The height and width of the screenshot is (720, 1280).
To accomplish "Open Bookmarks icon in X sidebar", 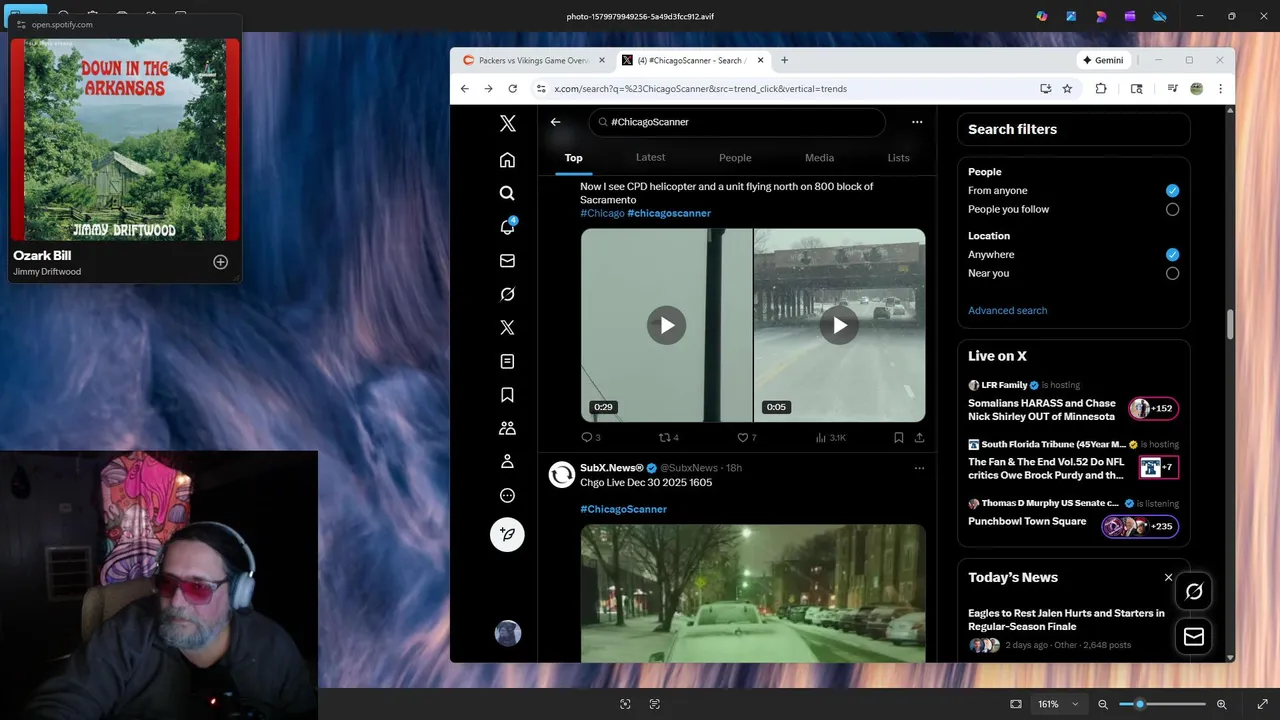I will [507, 395].
